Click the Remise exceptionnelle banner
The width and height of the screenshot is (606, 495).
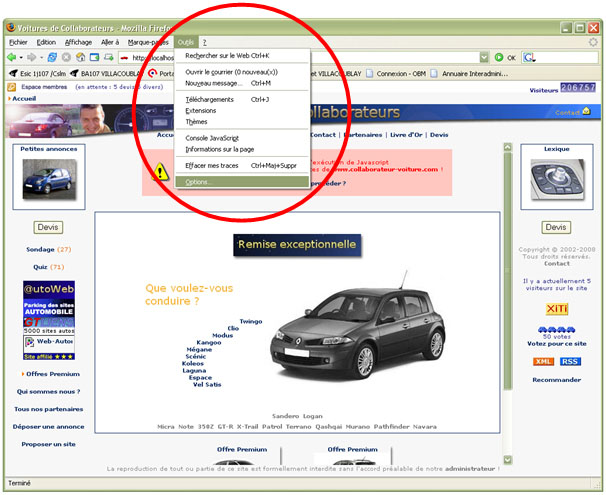297,245
